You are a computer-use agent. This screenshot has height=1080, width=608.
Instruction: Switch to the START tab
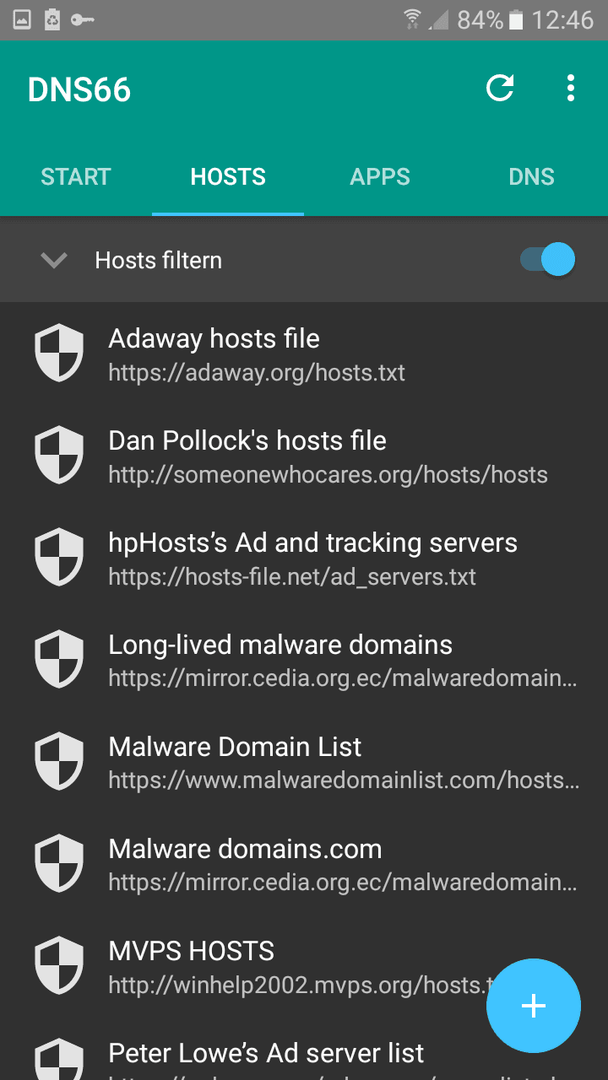point(76,176)
